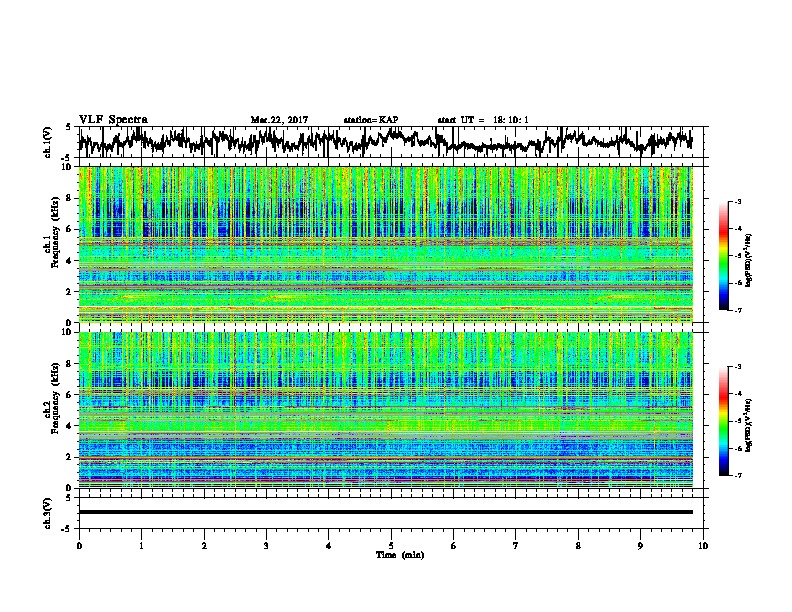
Task: Click the "-7" tick on upper colorbar
Action: [x=737, y=310]
